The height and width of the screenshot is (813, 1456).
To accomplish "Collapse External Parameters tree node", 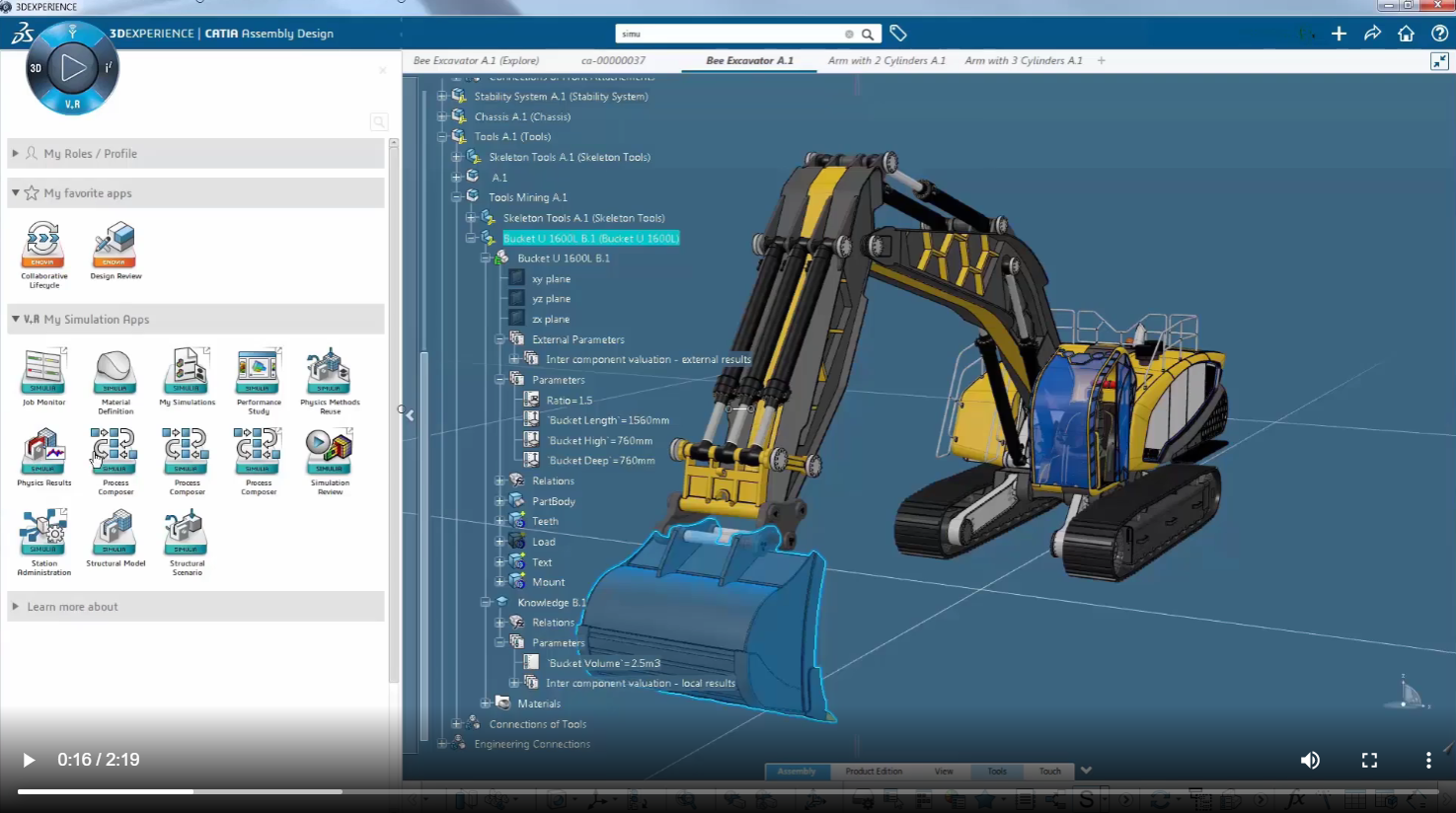I will pos(500,339).
